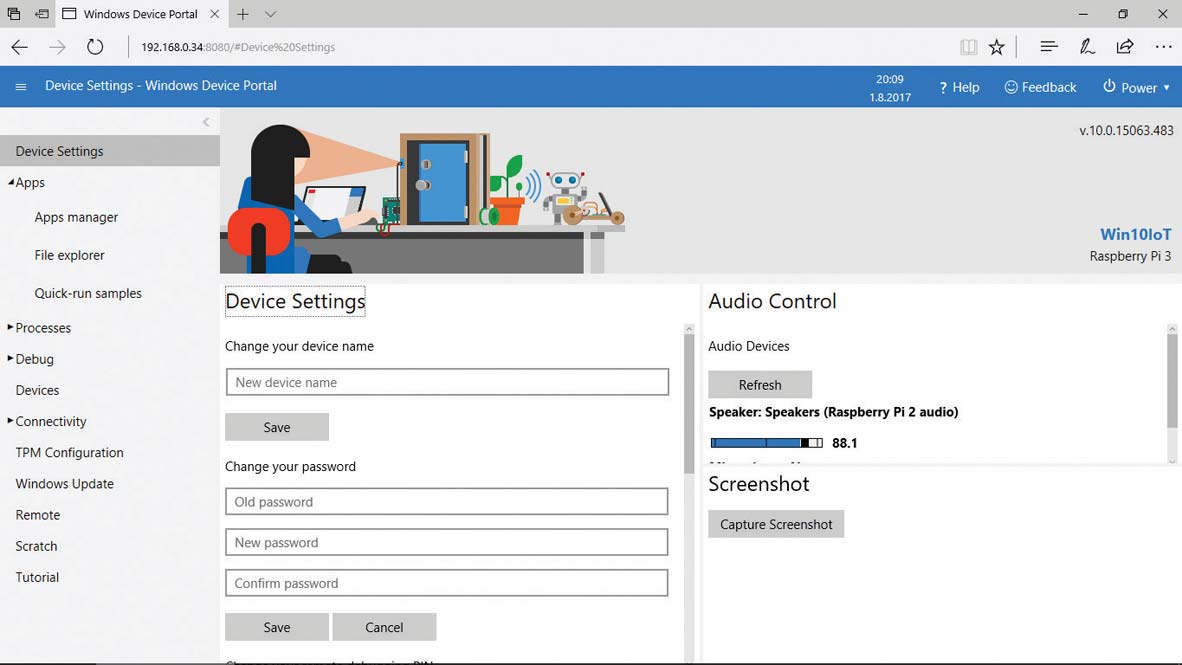The width and height of the screenshot is (1182, 665).
Task: Click the New device name field
Action: (x=447, y=382)
